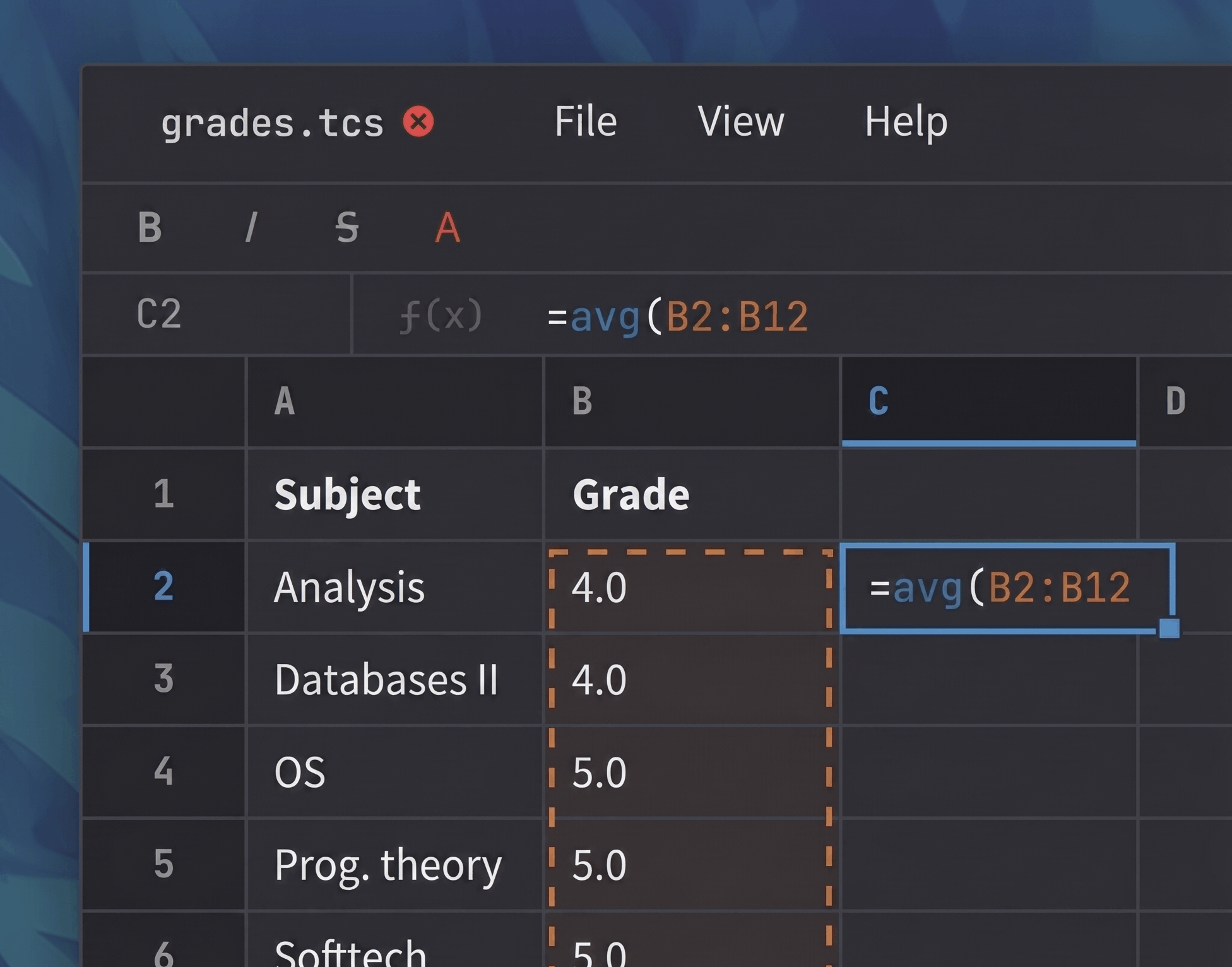Select row 5 header

tap(163, 864)
